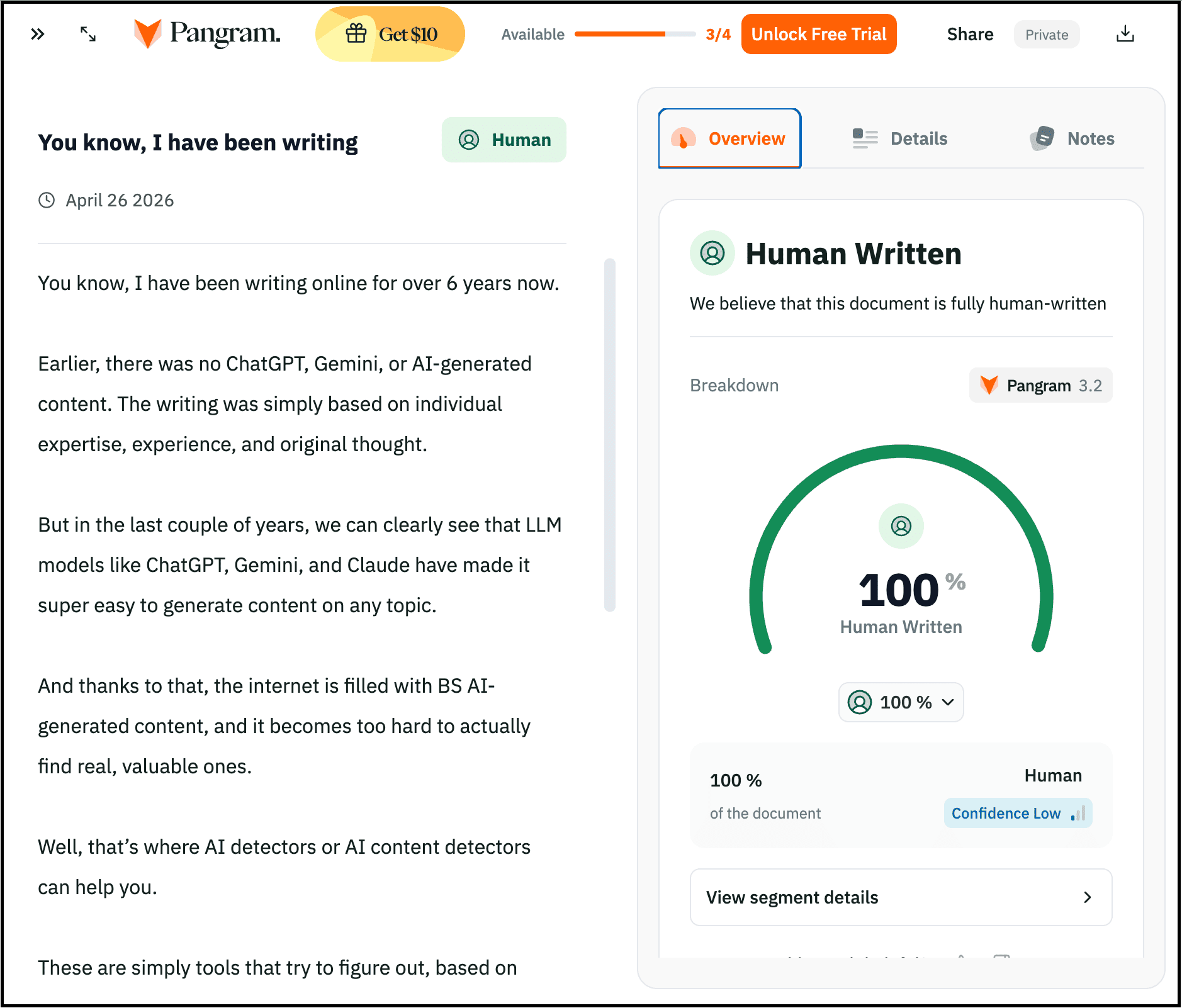Click the first sentence 'You know, I have'
The image size is (1182, 1008).
point(299,283)
